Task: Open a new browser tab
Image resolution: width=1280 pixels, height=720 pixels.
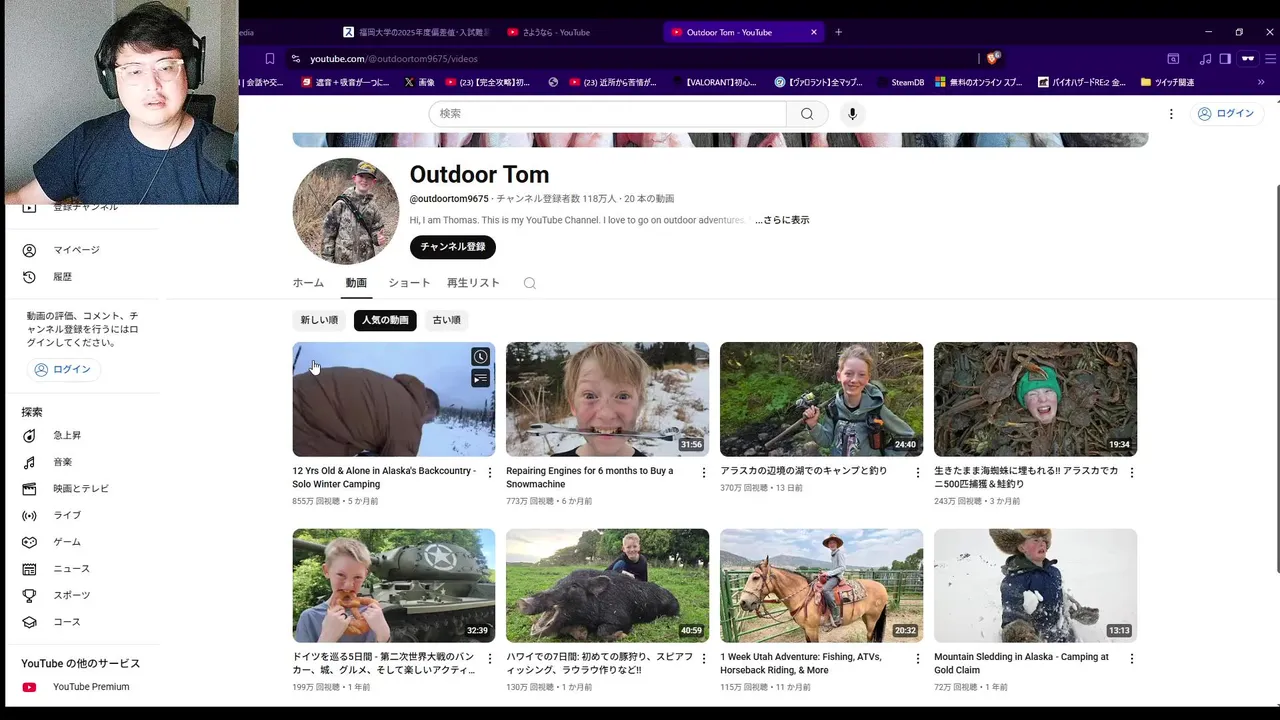Action: coord(838,32)
